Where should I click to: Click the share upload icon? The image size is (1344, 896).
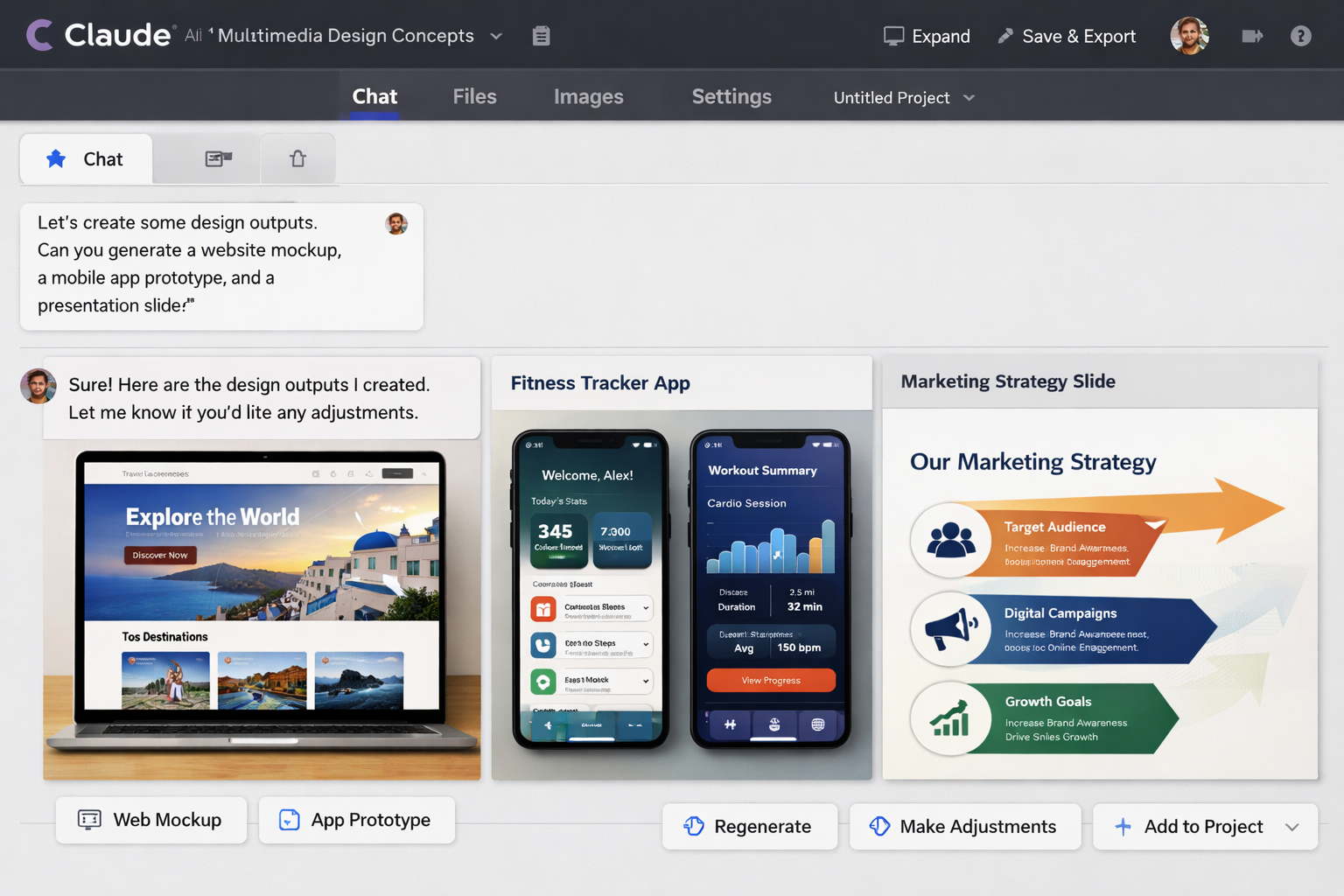point(297,158)
